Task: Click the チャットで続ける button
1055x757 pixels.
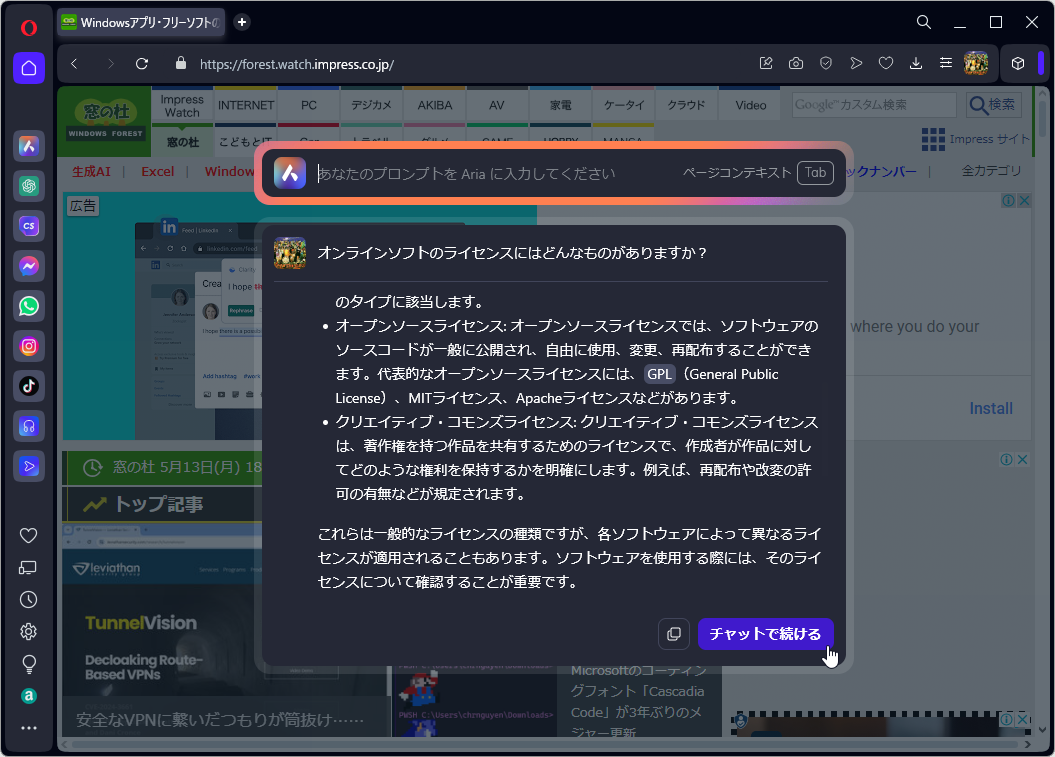Action: 765,633
